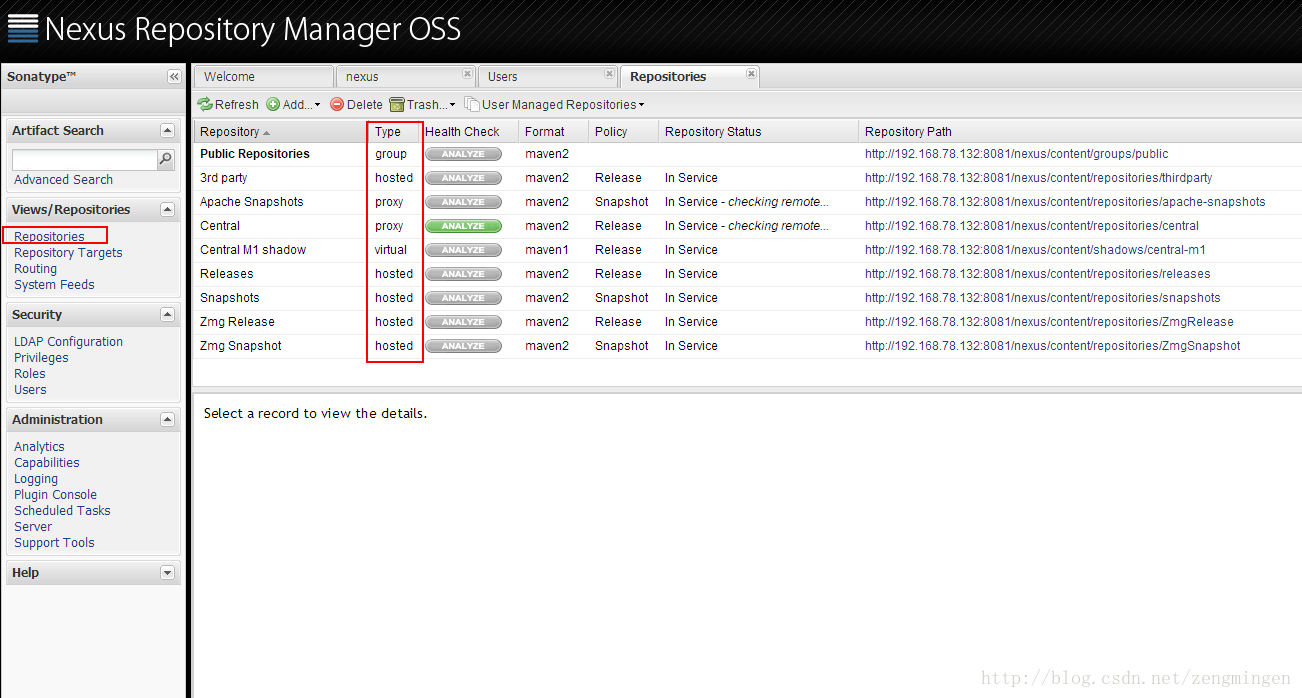Open the Capabilities link
This screenshot has width=1302, height=698.
[47, 463]
